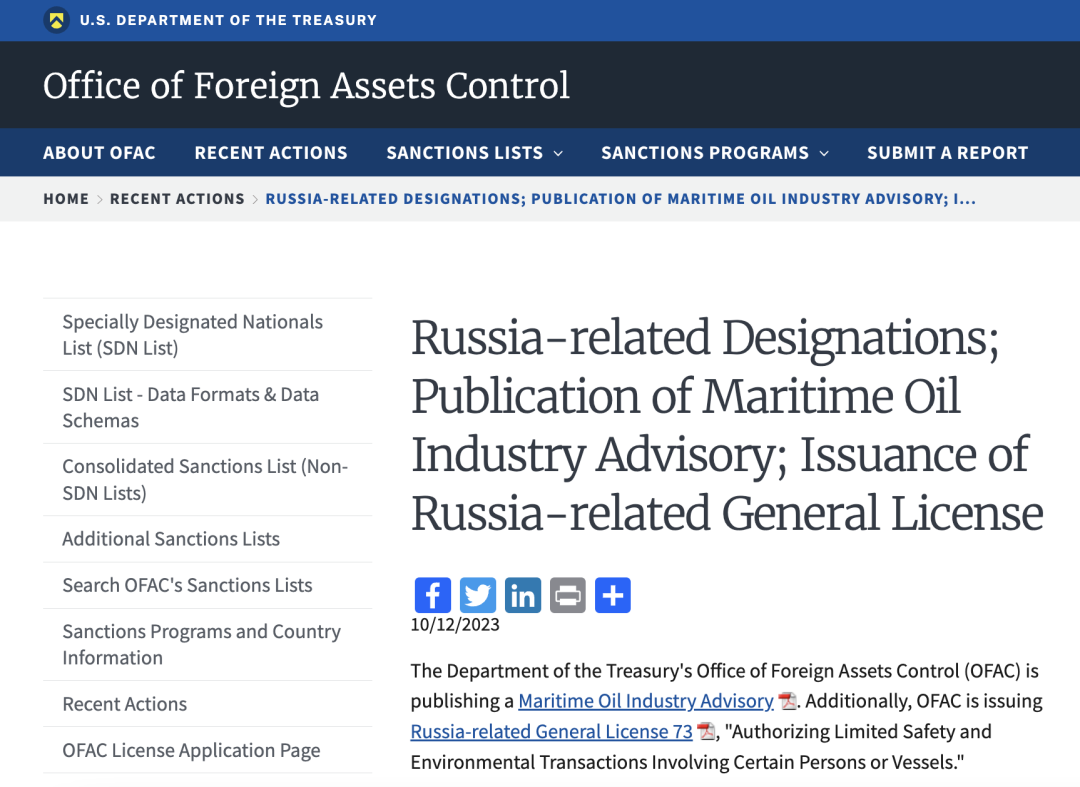The width and height of the screenshot is (1080, 787).
Task: Open Maritime Oil Industry Advisory link
Action: point(646,701)
